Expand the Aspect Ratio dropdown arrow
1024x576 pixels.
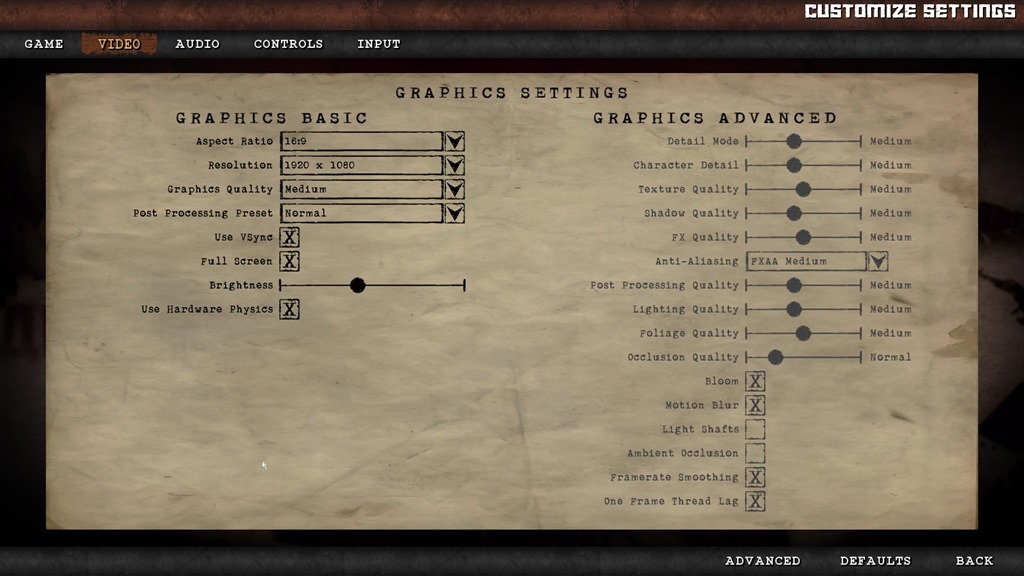[x=455, y=142]
